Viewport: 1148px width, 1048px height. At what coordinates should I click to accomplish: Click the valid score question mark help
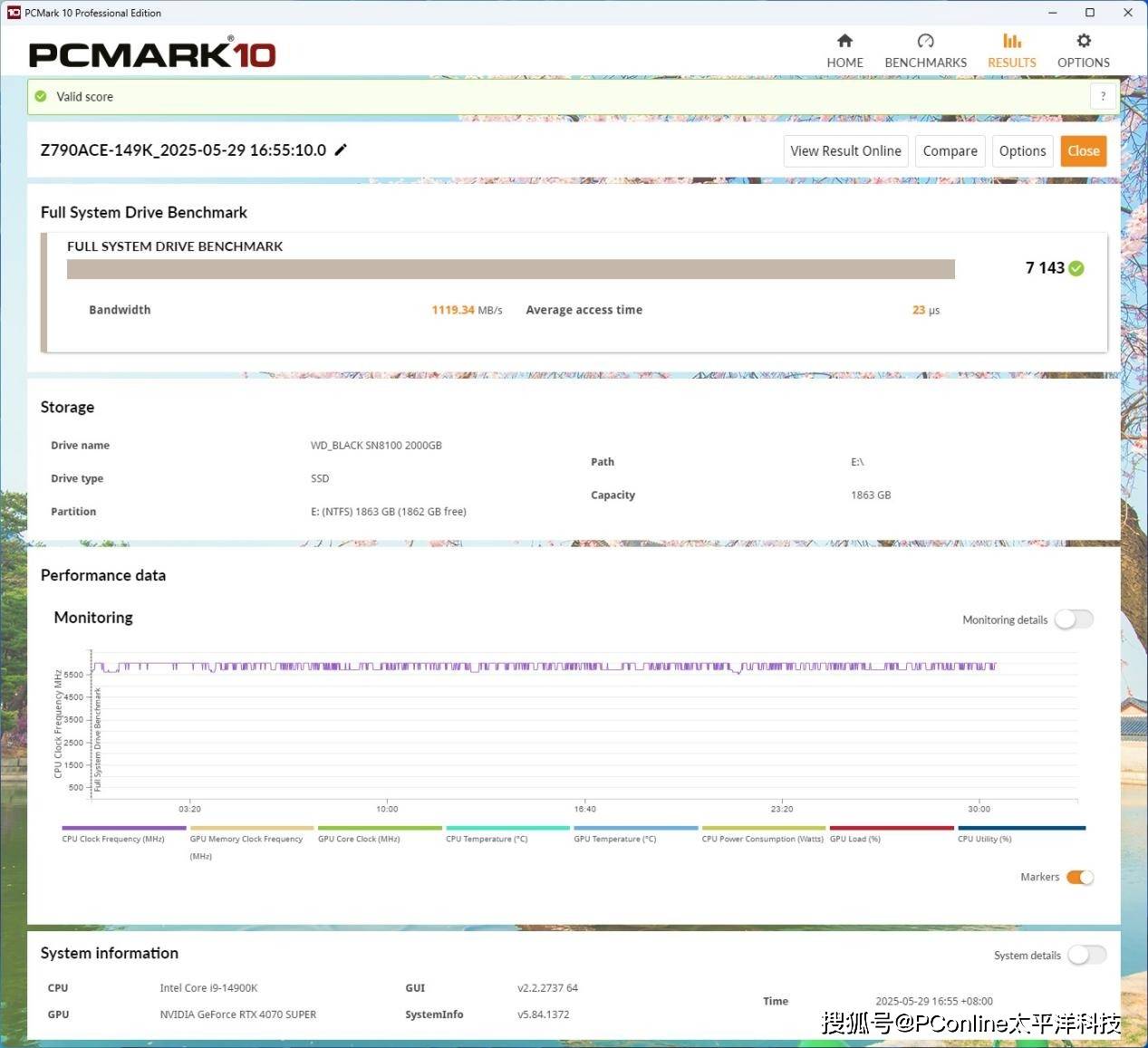[1103, 96]
